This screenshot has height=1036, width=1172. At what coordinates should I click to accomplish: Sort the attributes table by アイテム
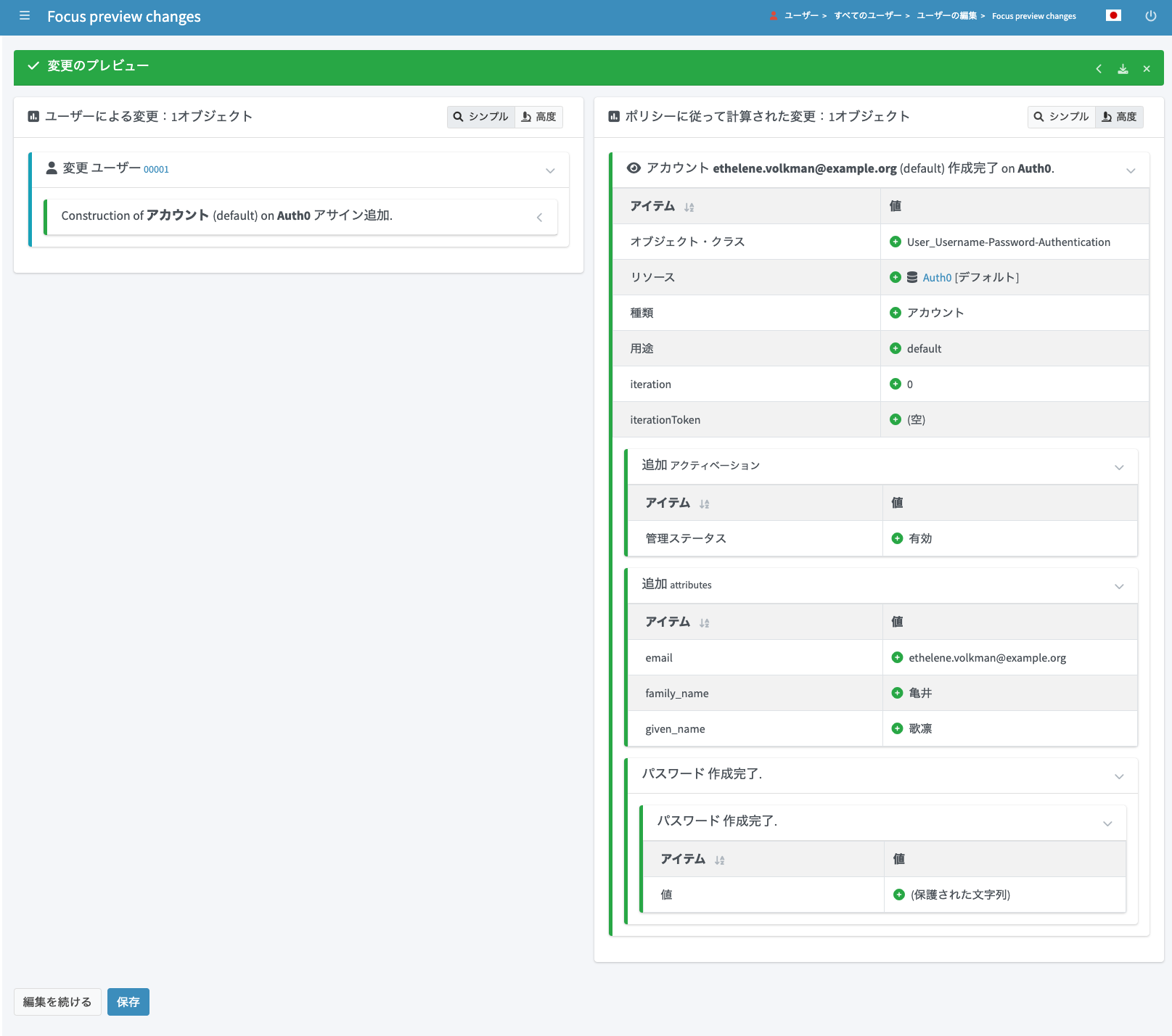pos(704,623)
